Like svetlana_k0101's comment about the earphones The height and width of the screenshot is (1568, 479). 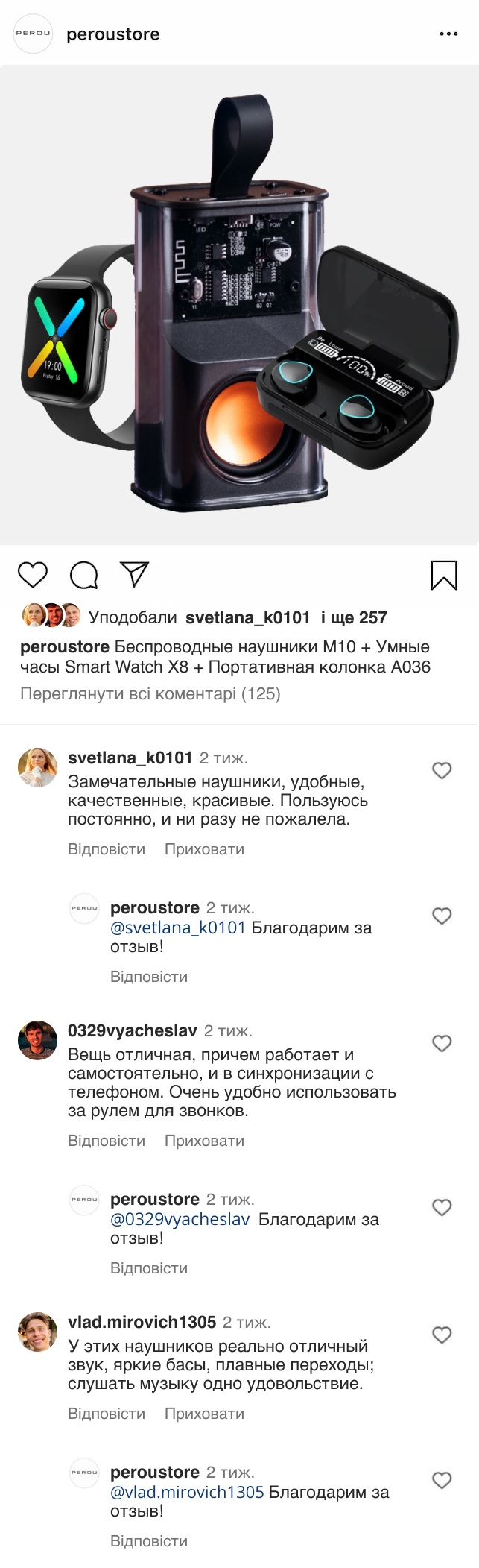pos(442,770)
